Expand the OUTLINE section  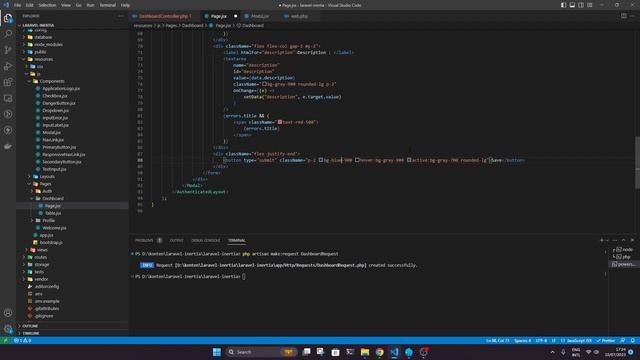coord(30,326)
